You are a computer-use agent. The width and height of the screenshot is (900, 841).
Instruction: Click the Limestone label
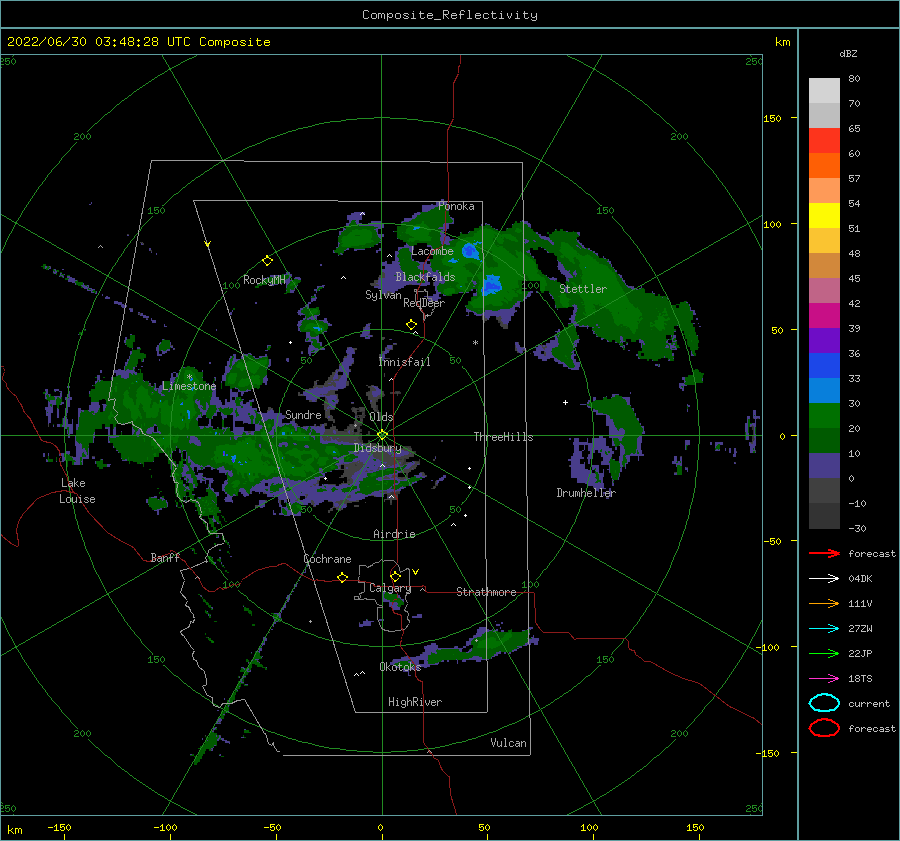point(189,386)
